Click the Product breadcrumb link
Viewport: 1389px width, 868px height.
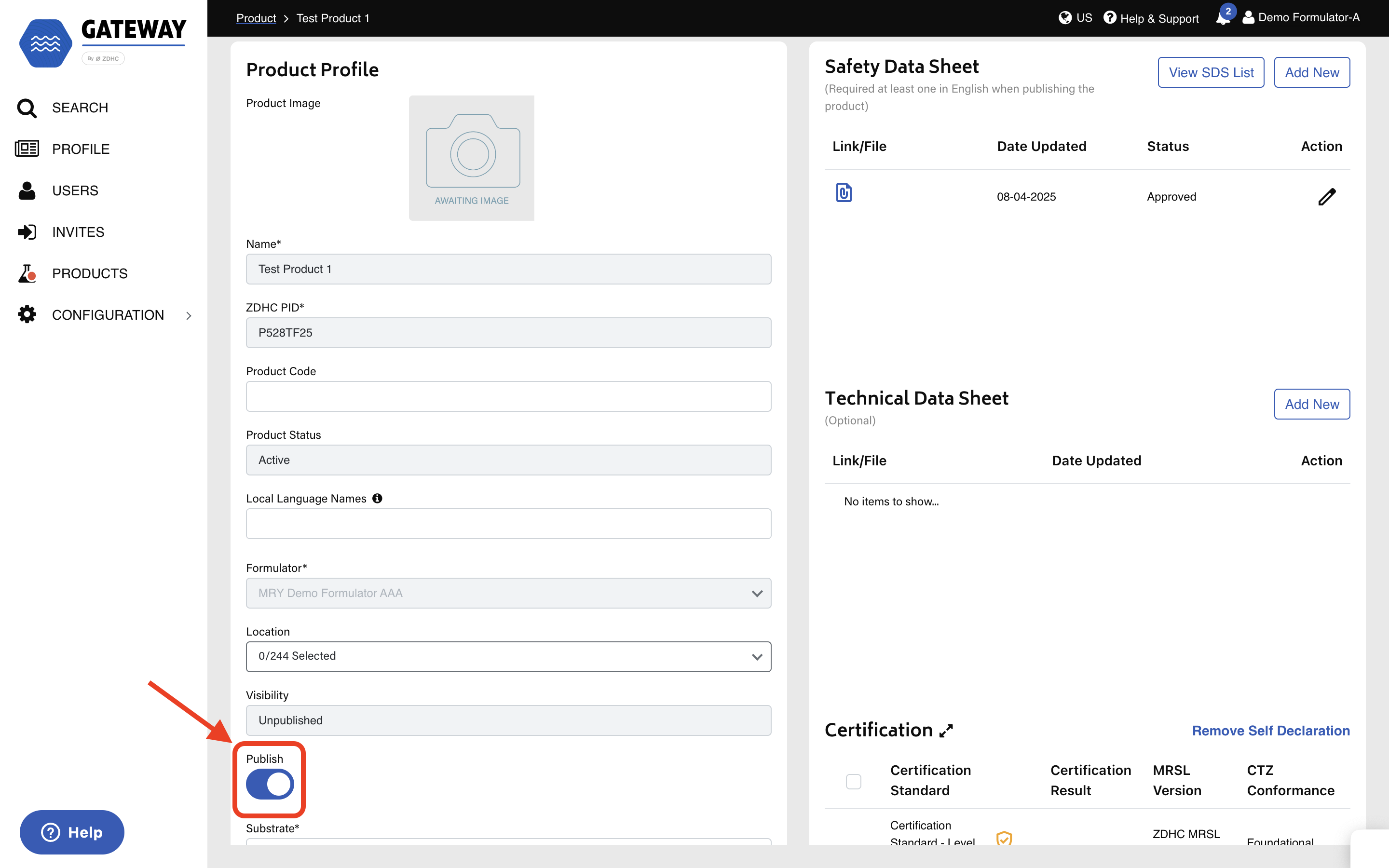coord(256,18)
